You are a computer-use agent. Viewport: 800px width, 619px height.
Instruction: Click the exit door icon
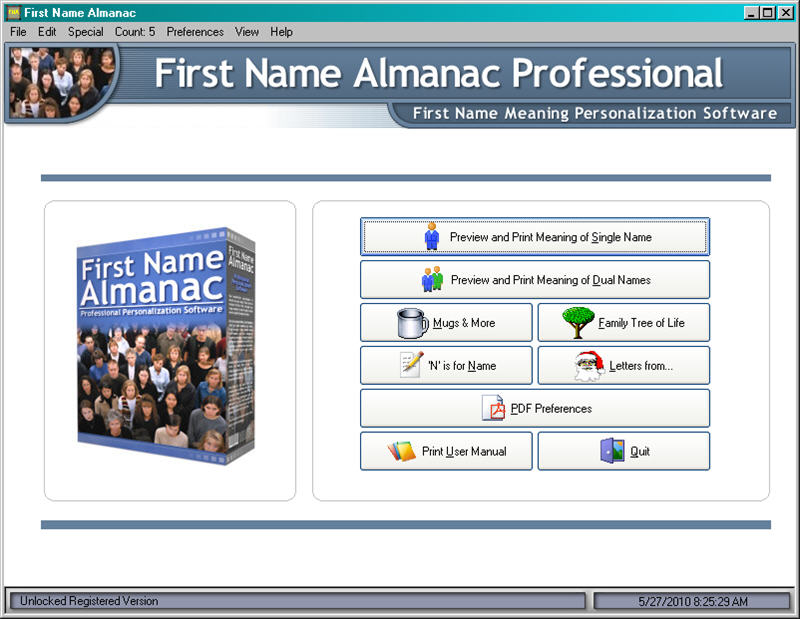click(x=612, y=451)
